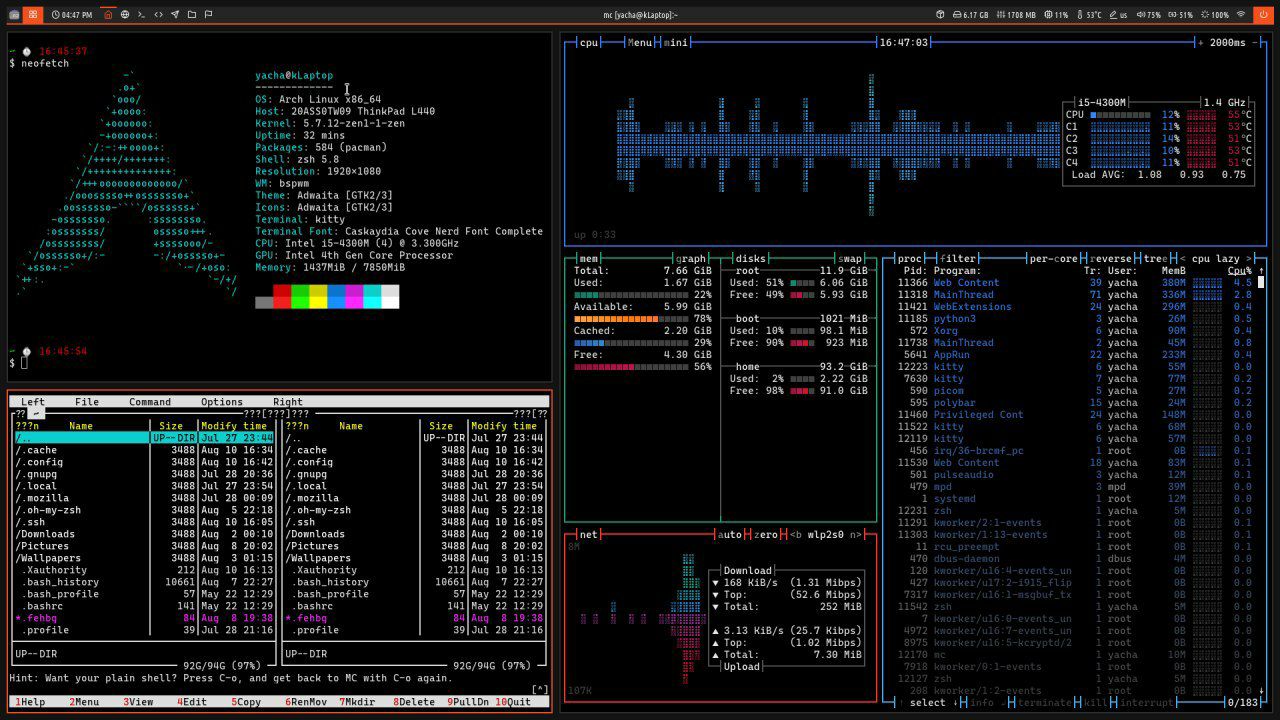The height and width of the screenshot is (720, 1280).
Task: Click the package cube icon in the bar
Action: pos(941,15)
